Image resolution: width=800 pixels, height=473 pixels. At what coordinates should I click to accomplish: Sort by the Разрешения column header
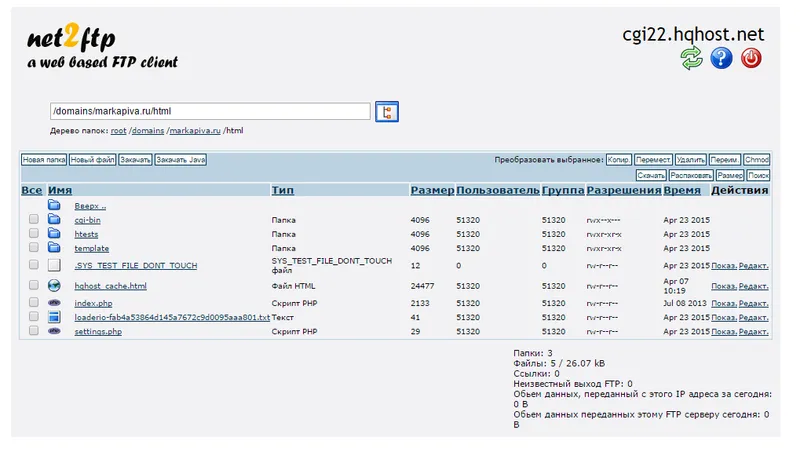pos(623,190)
